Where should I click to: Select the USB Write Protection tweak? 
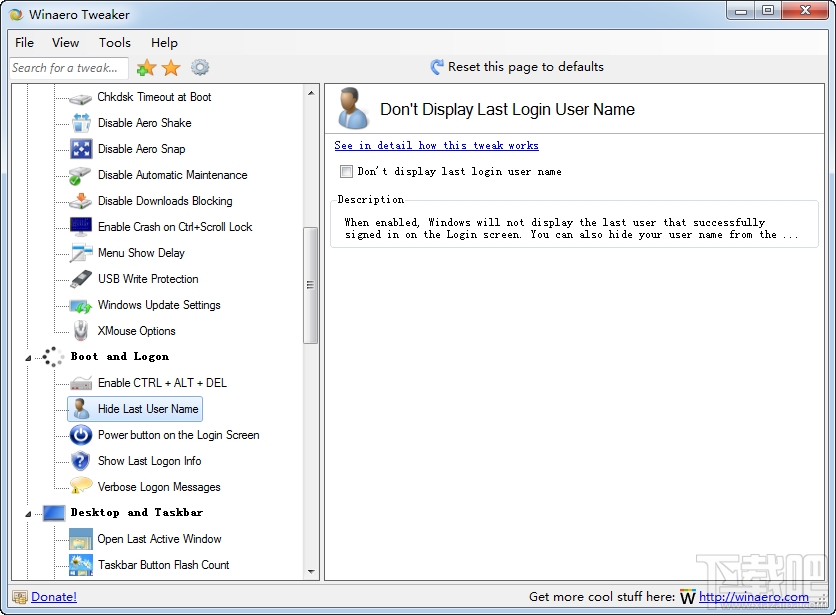pyautogui.click(x=148, y=279)
